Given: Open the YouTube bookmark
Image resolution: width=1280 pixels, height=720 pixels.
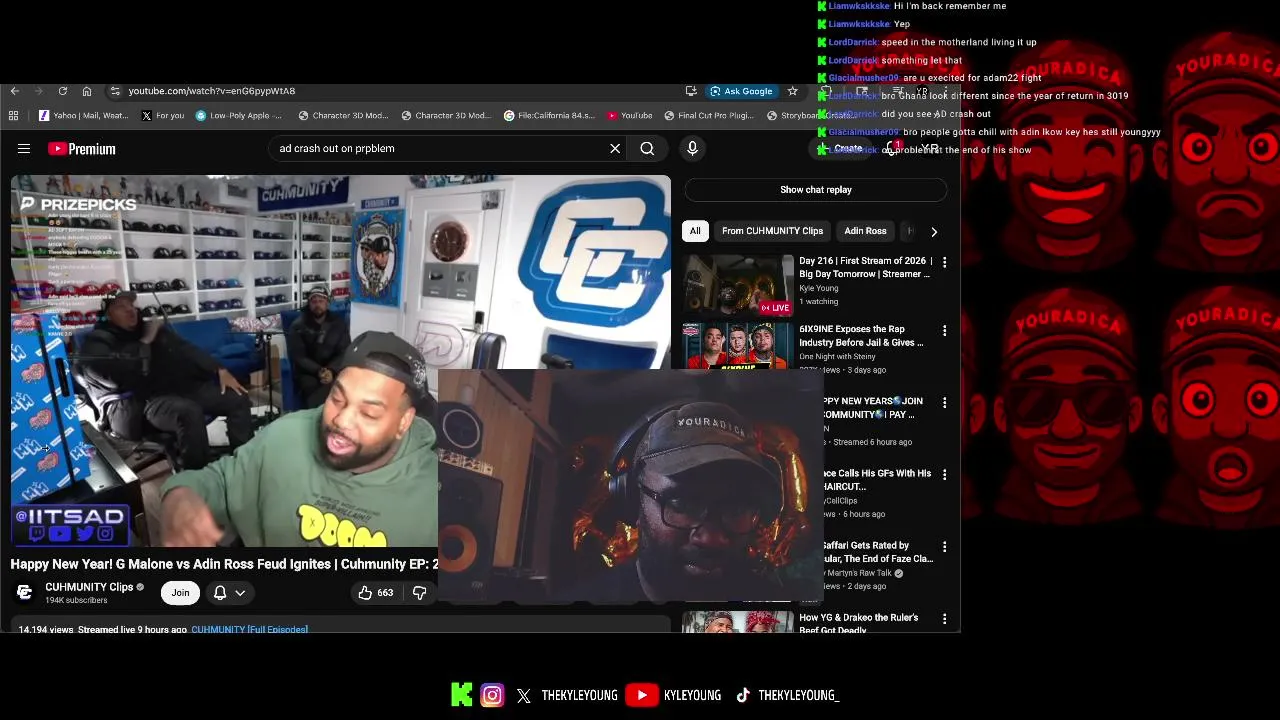Looking at the screenshot, I should [x=630, y=116].
